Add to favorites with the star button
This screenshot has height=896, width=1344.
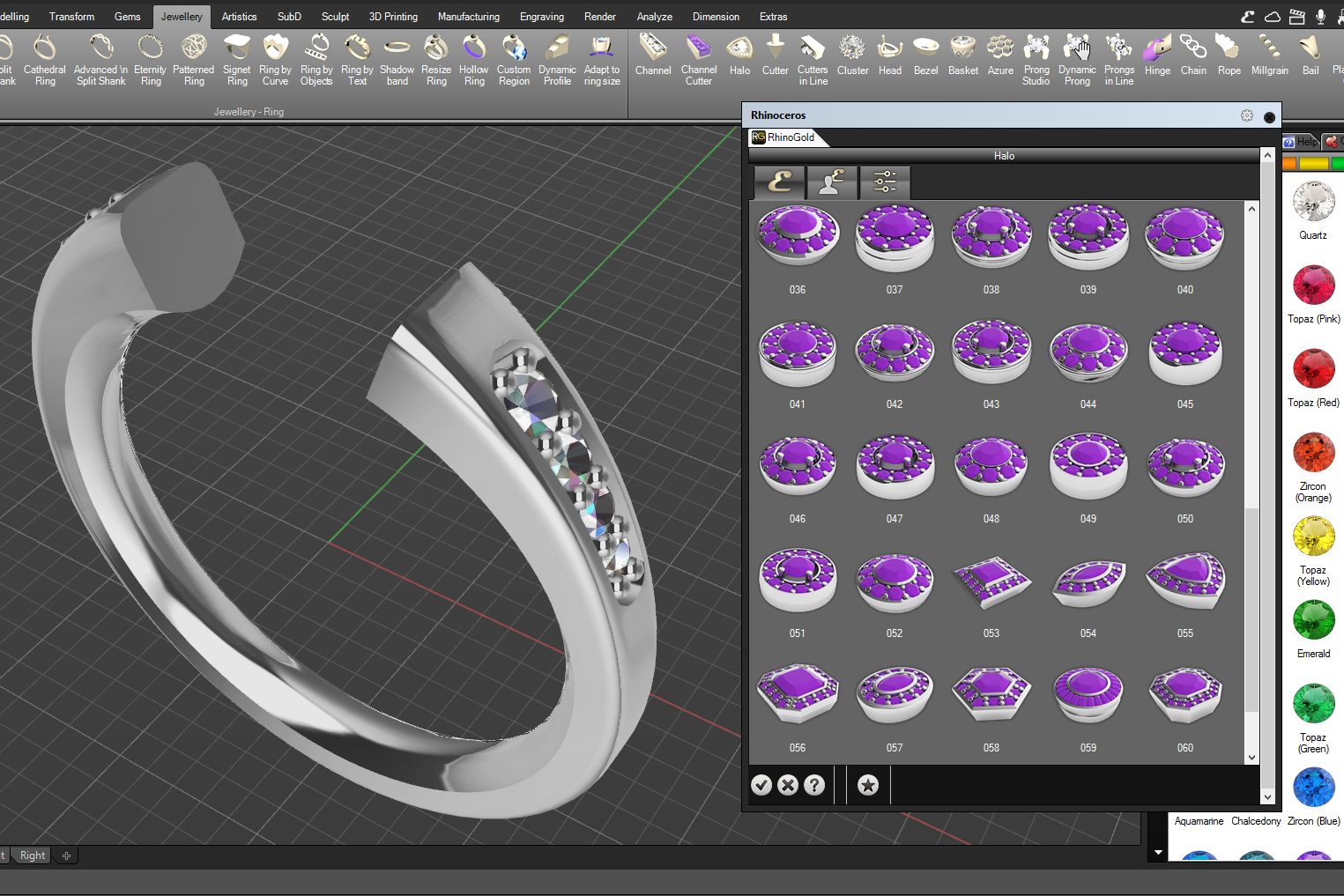[x=868, y=785]
